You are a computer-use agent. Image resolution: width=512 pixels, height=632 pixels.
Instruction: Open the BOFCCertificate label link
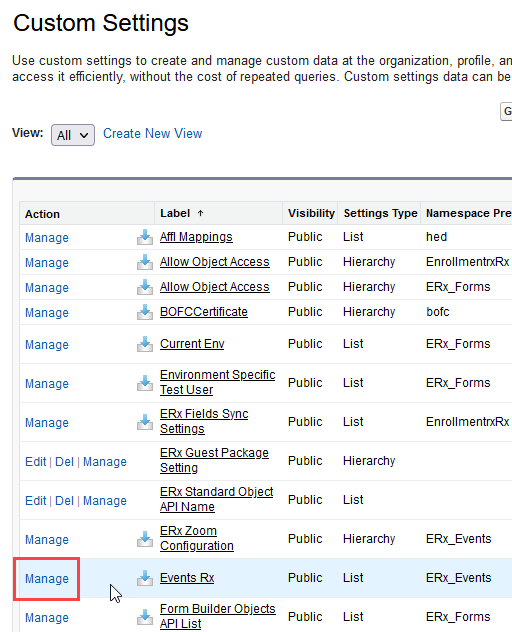pos(204,312)
